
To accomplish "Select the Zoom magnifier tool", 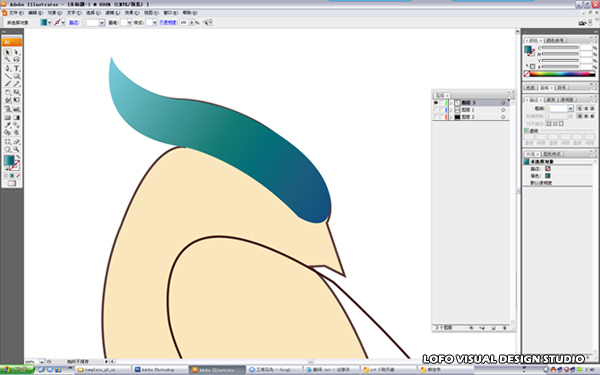I will click(16, 150).
